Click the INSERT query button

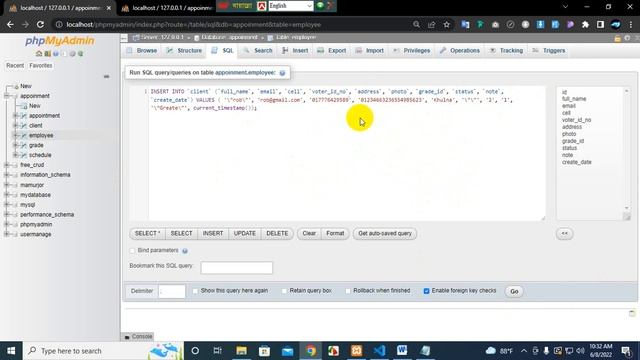(213, 233)
